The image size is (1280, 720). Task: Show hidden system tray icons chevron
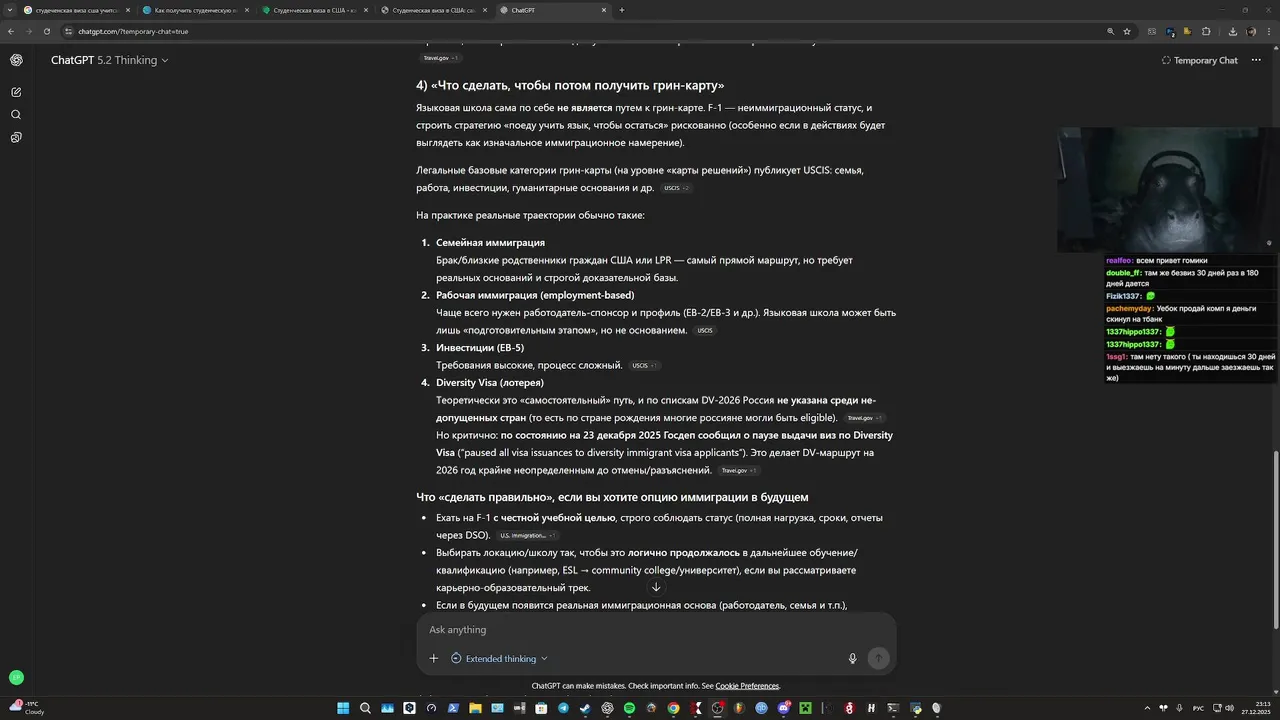(x=1147, y=708)
